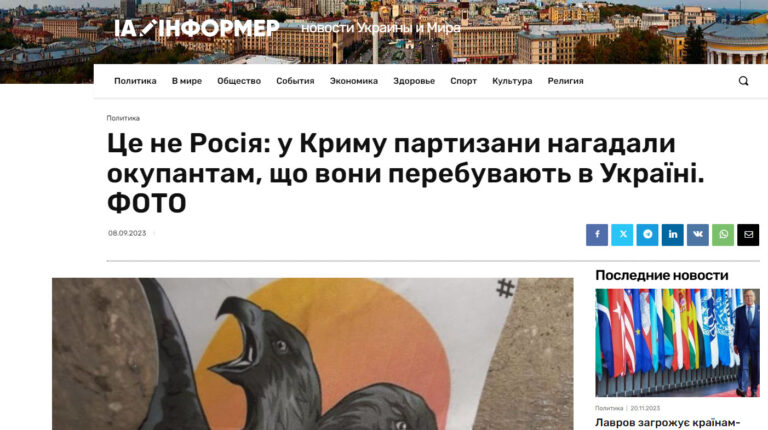Open the Здоровье section
The height and width of the screenshot is (430, 768).
[x=414, y=81]
